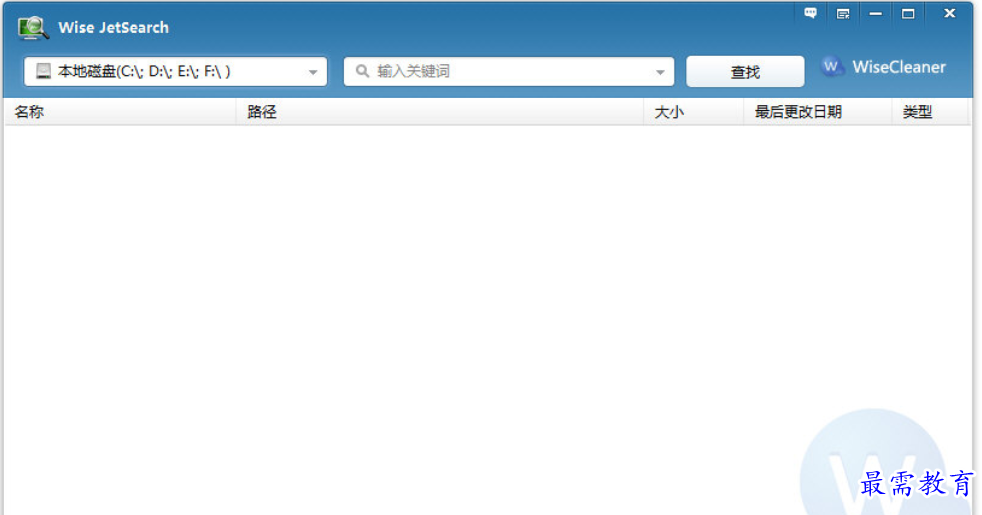Screen dimensions: 982x515
Task: Sort results by 路径 column header
Action: click(440, 112)
